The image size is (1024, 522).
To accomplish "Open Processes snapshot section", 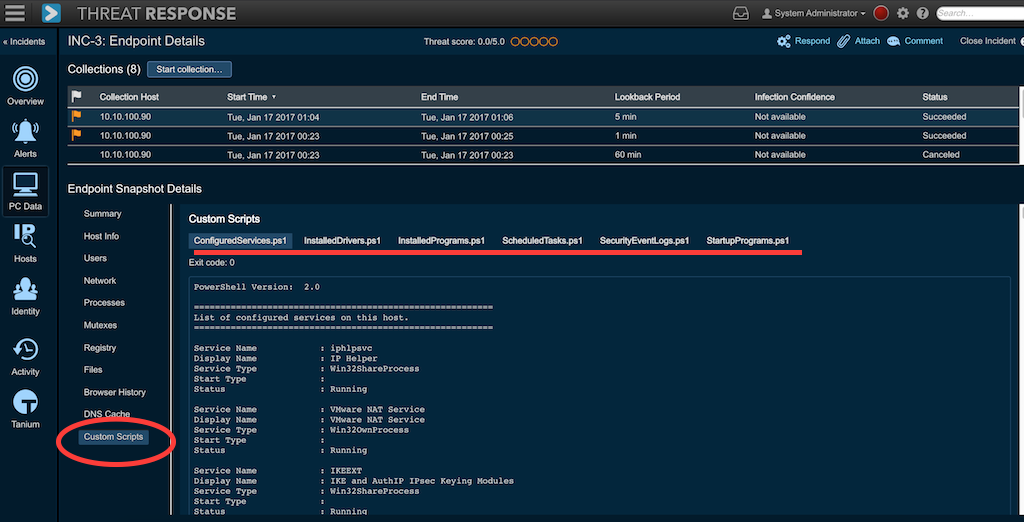I will click(104, 302).
